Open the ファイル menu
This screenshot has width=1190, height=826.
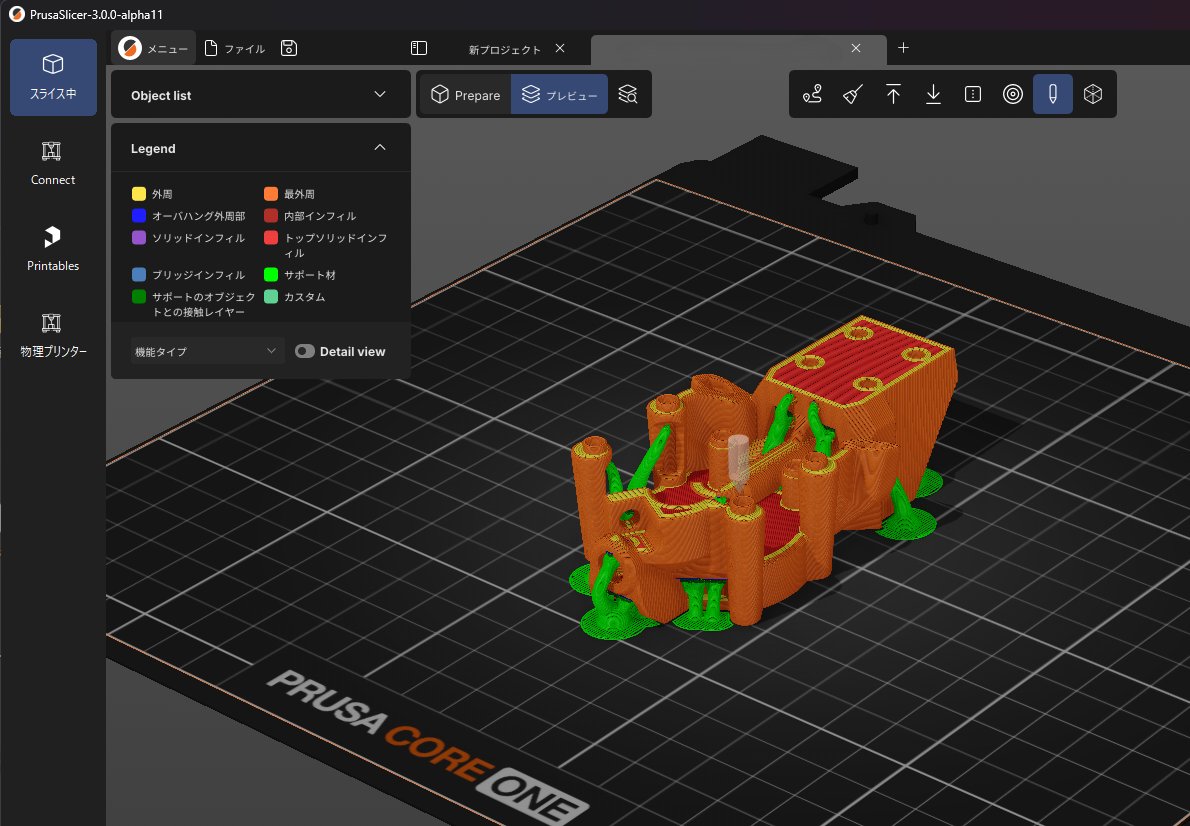click(x=235, y=49)
